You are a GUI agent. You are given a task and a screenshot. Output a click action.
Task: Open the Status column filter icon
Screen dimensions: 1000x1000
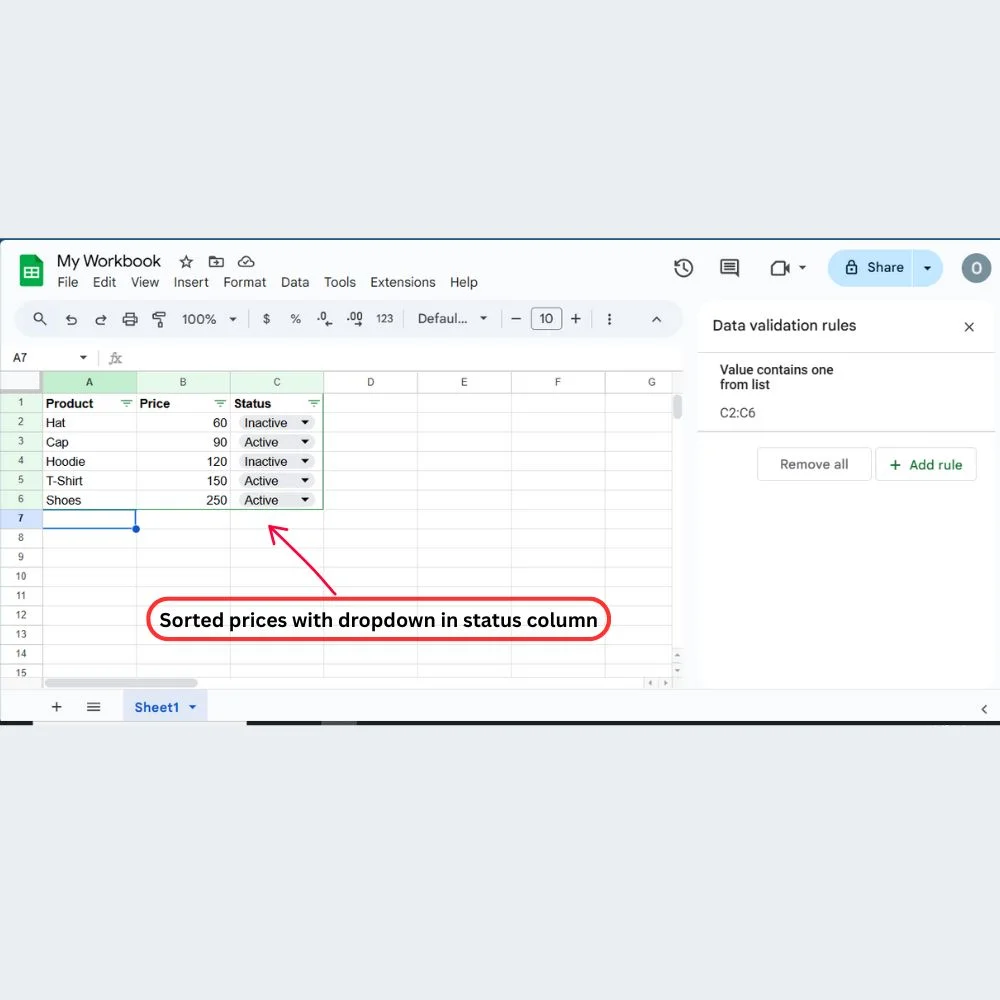(x=314, y=403)
